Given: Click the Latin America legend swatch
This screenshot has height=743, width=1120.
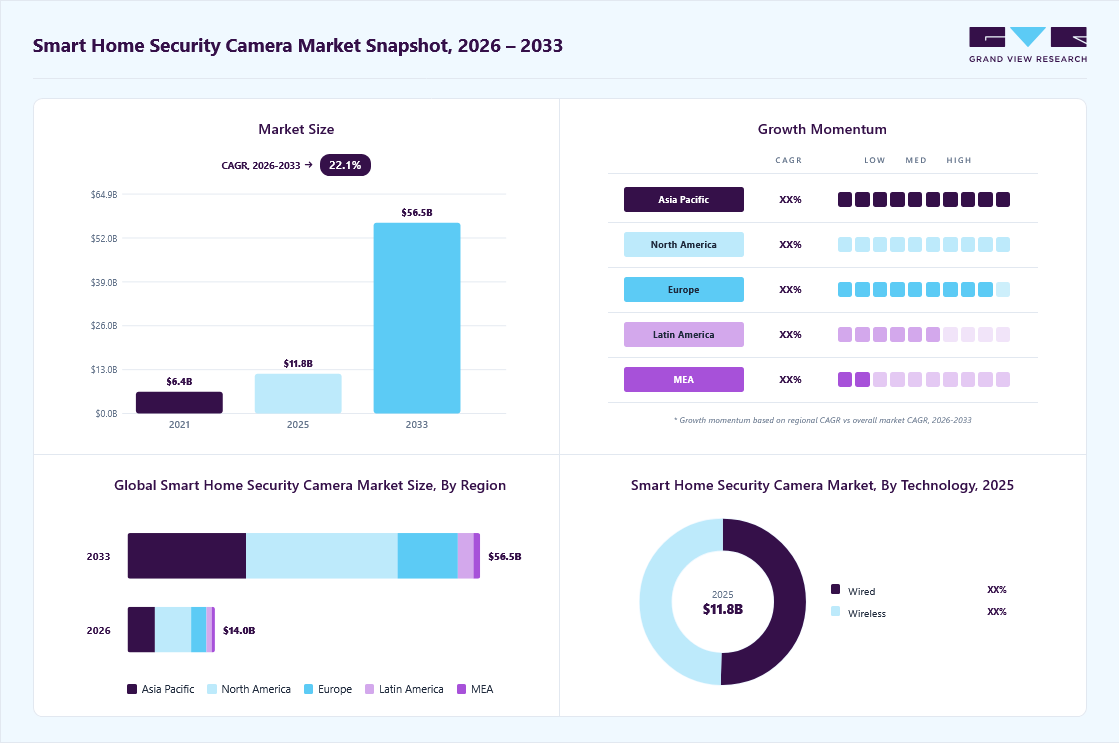Looking at the screenshot, I should coord(369,689).
